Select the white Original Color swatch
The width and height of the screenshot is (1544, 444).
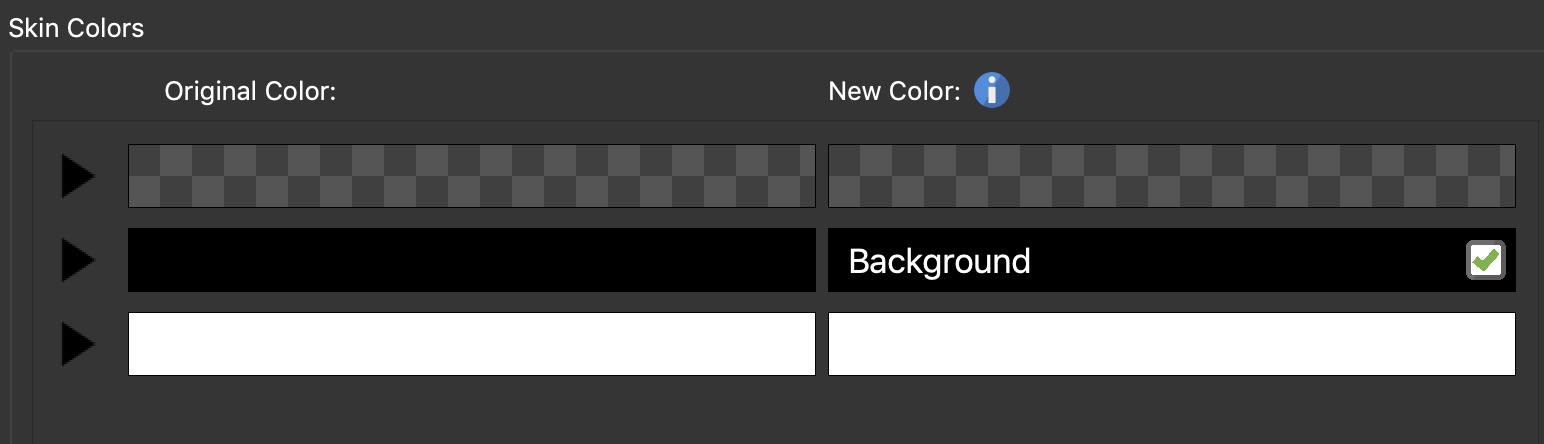click(471, 344)
